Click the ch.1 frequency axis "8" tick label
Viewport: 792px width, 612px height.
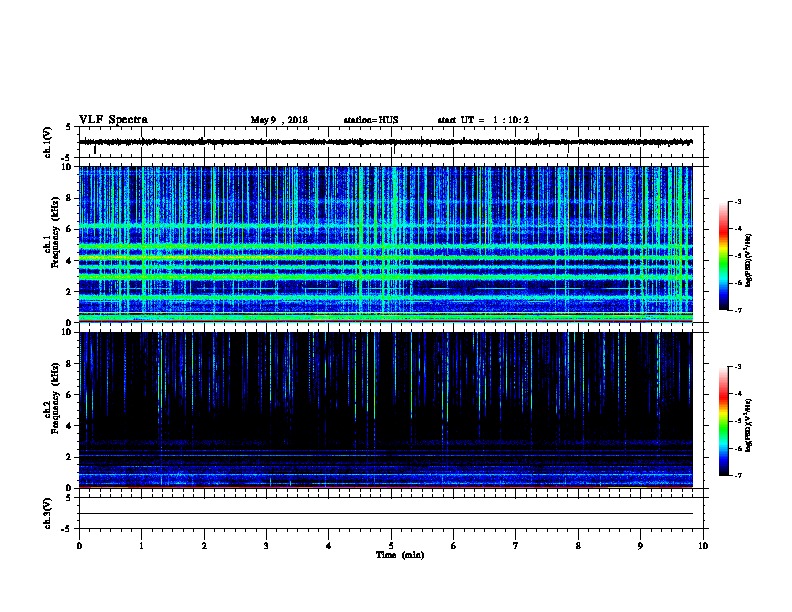coord(69,198)
